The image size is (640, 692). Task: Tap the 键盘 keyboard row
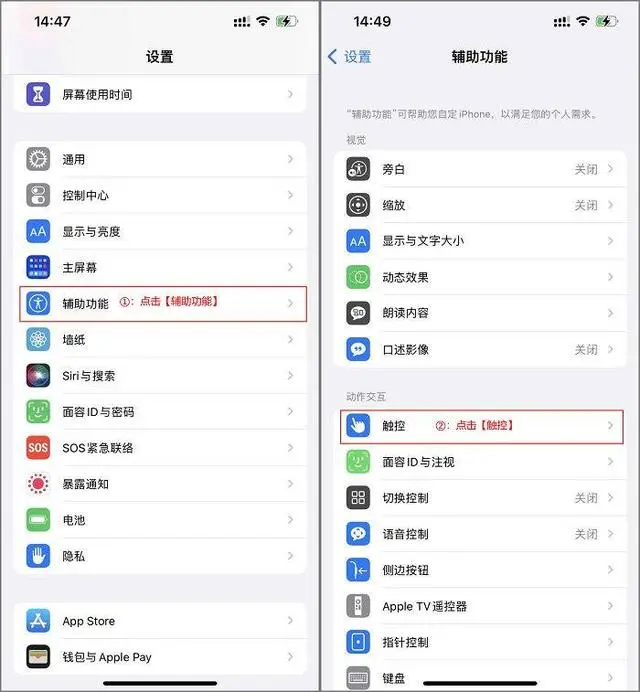482,677
